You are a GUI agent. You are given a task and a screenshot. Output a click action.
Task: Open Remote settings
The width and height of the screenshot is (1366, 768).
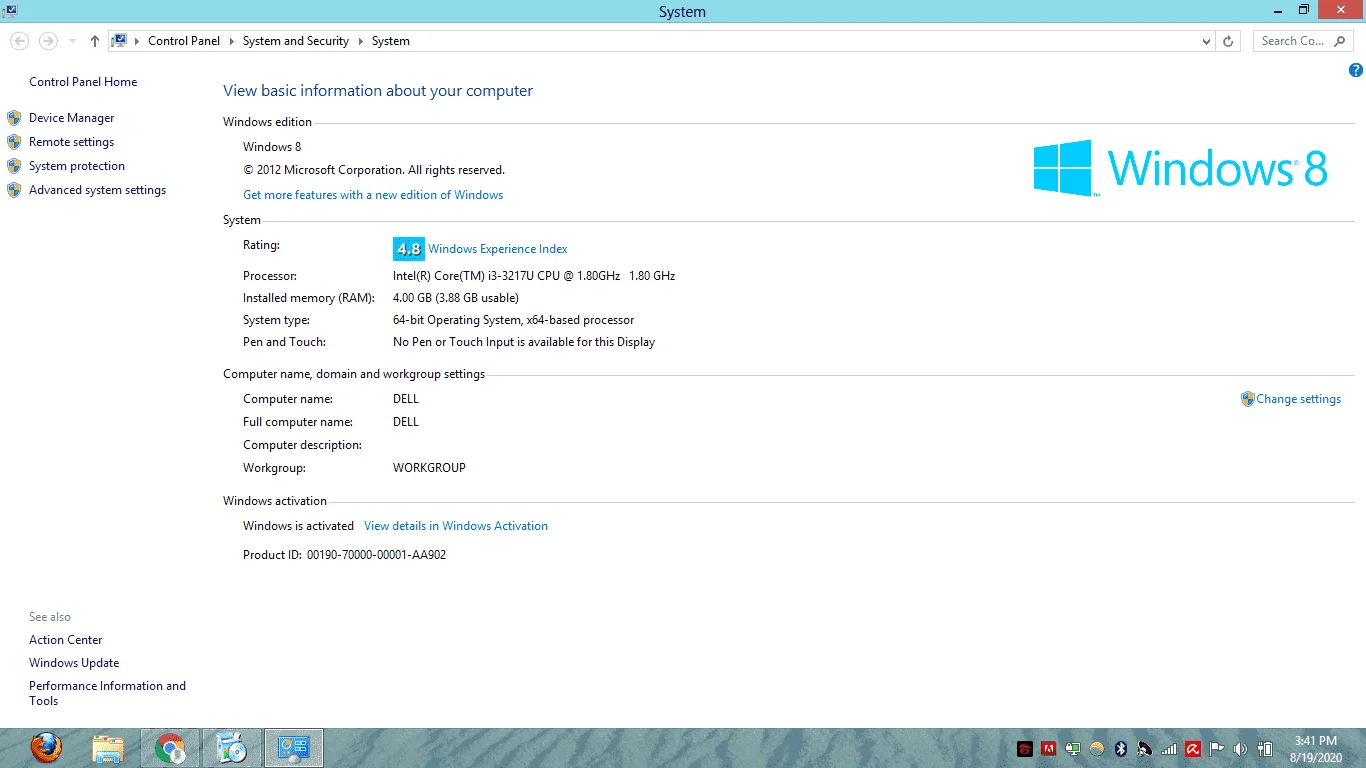pos(72,142)
